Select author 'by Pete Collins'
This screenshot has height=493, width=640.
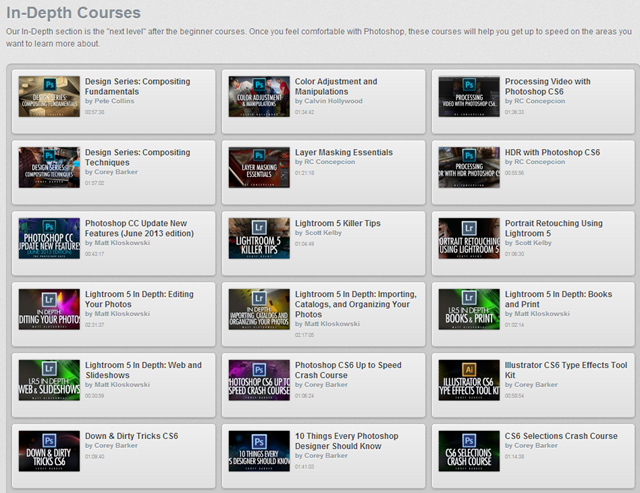tap(109, 101)
